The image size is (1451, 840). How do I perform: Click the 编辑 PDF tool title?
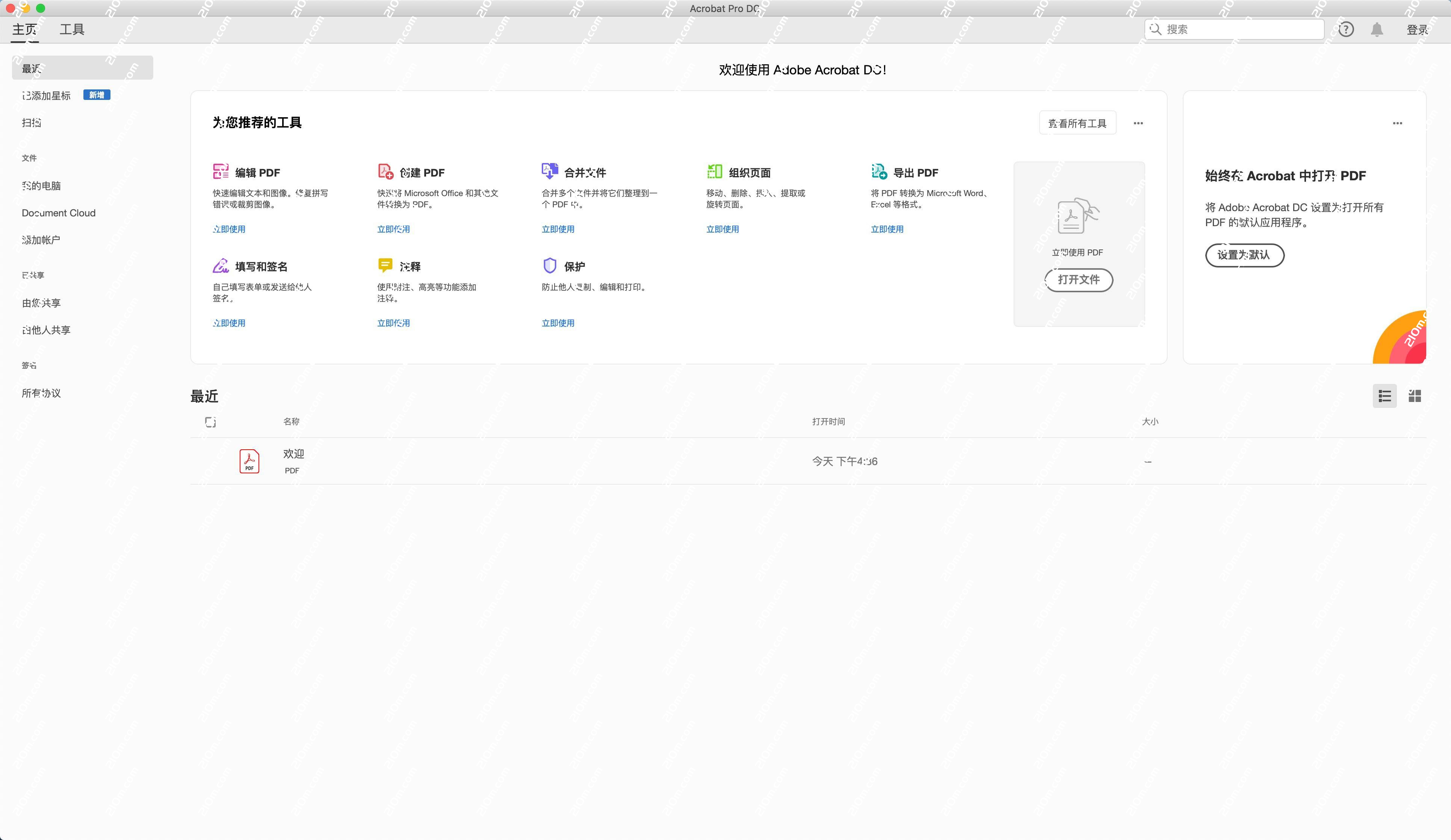pyautogui.click(x=257, y=173)
